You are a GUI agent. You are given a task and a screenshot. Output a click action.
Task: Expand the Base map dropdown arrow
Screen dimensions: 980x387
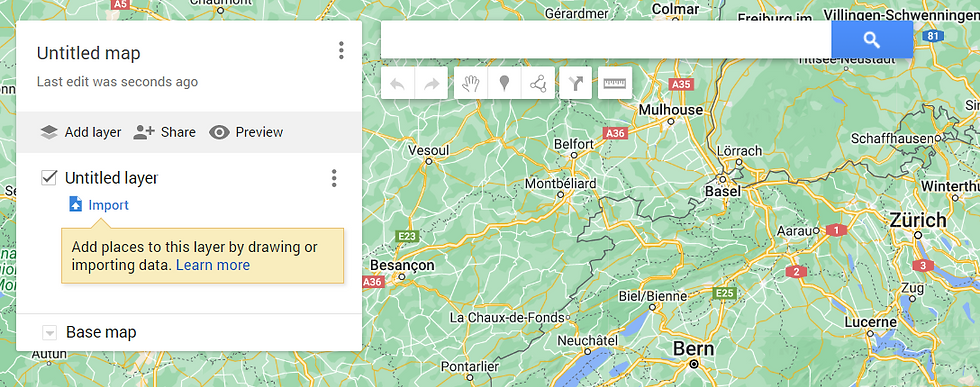pyautogui.click(x=49, y=333)
